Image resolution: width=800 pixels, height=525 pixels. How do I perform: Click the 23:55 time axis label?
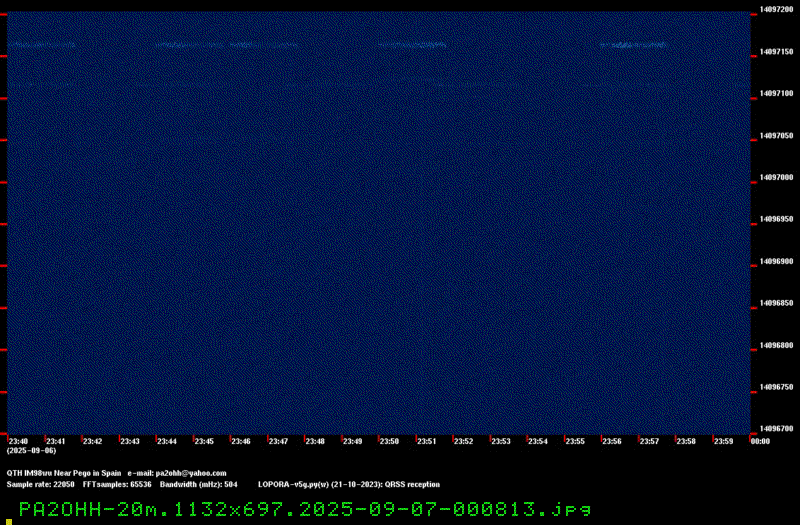pyautogui.click(x=575, y=441)
